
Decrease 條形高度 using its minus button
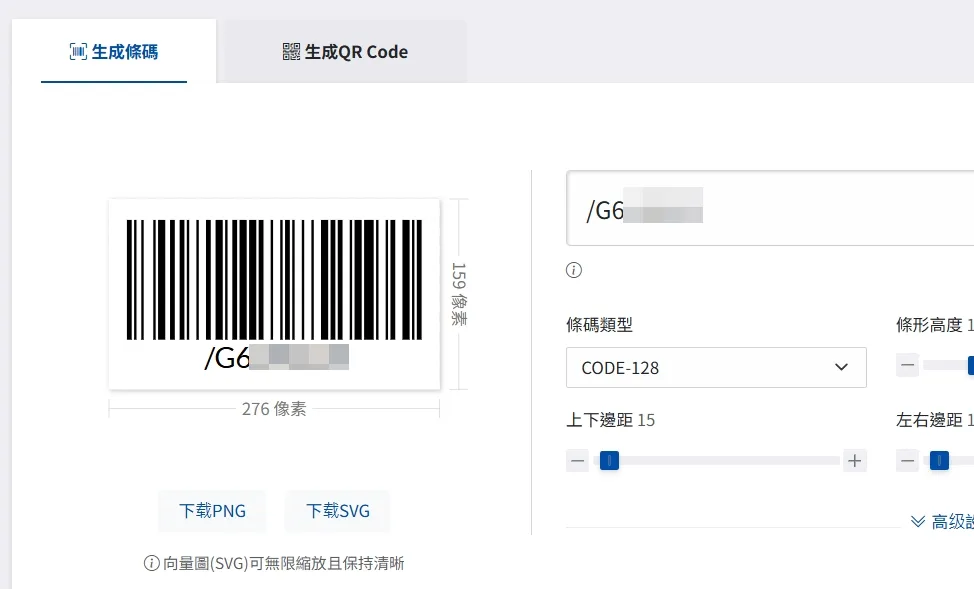907,365
